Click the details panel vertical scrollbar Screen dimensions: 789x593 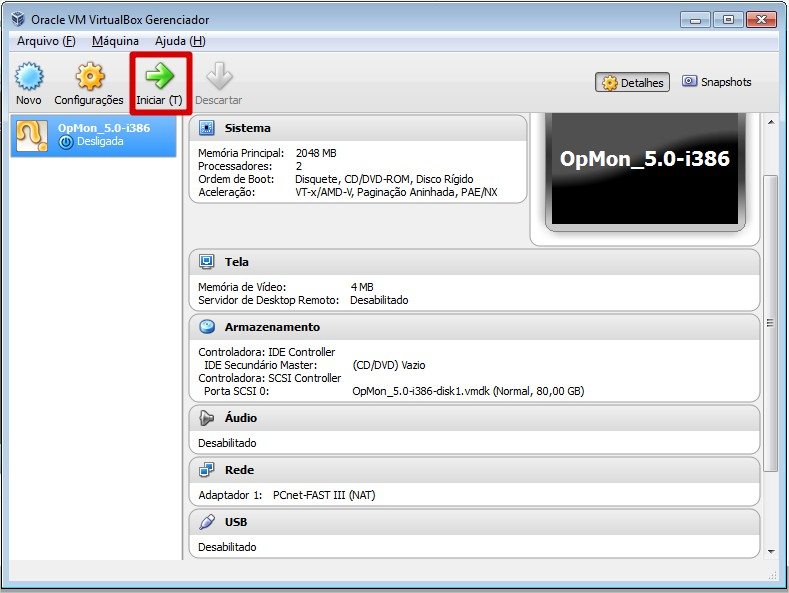(x=770, y=322)
